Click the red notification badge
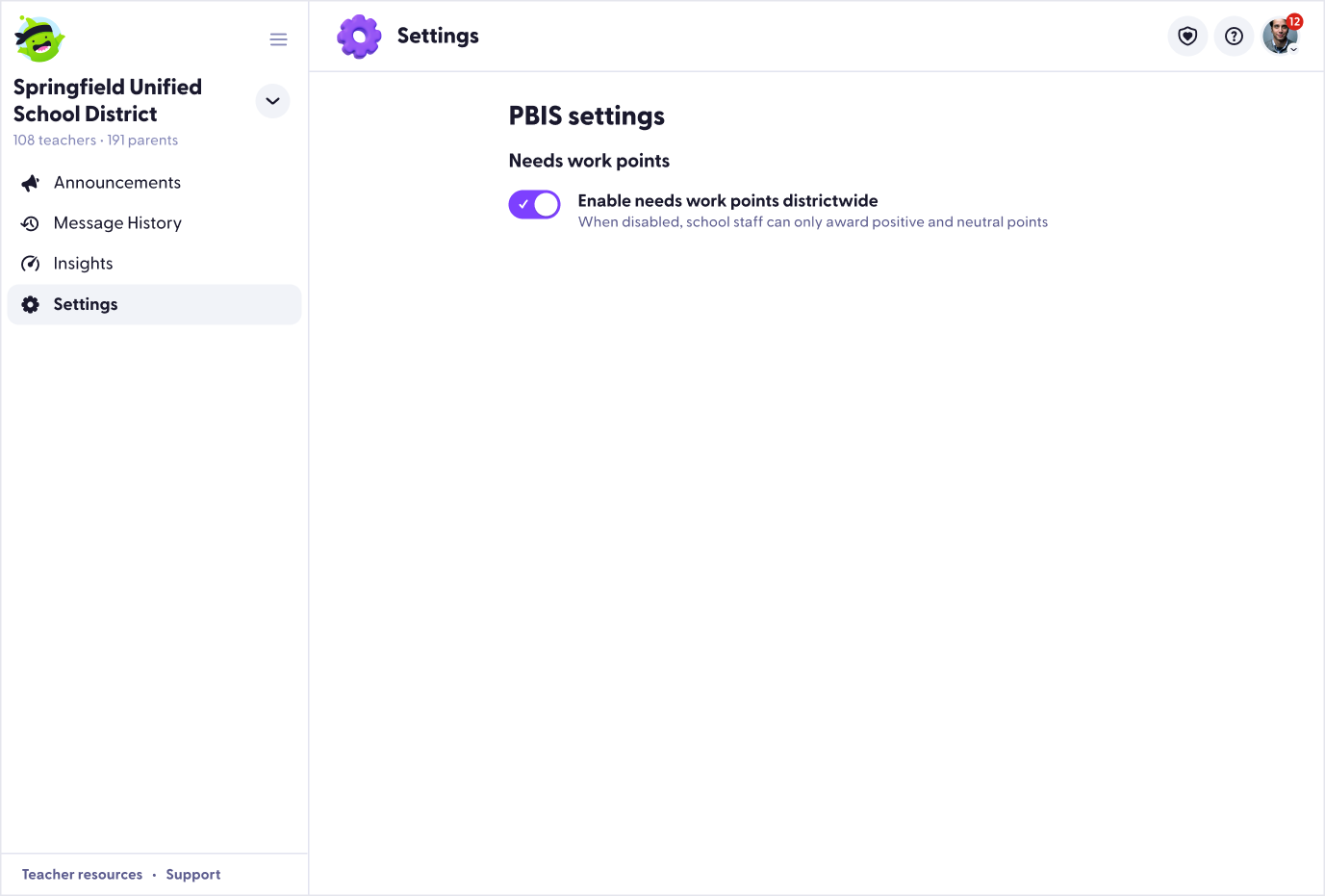1325x896 pixels. coord(1295,19)
